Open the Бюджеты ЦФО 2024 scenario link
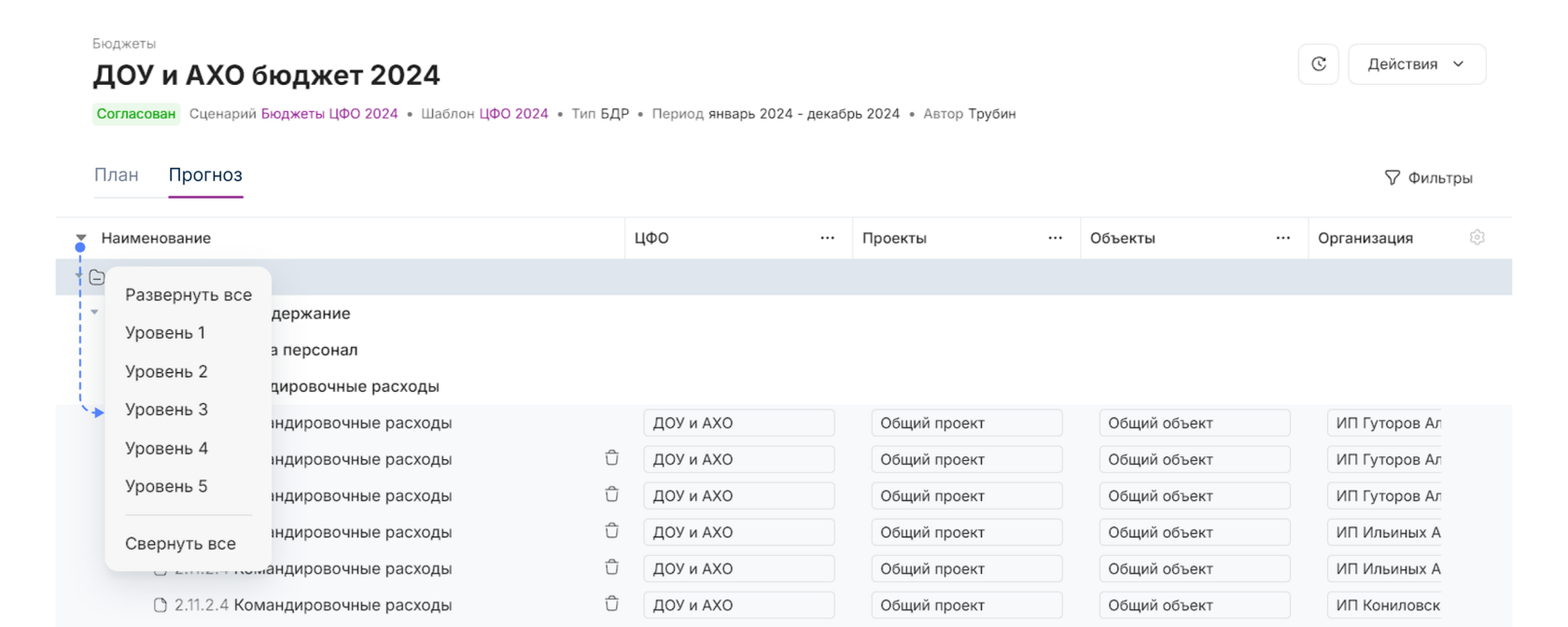Image resolution: width=1568 pixels, height=627 pixels. tap(329, 114)
